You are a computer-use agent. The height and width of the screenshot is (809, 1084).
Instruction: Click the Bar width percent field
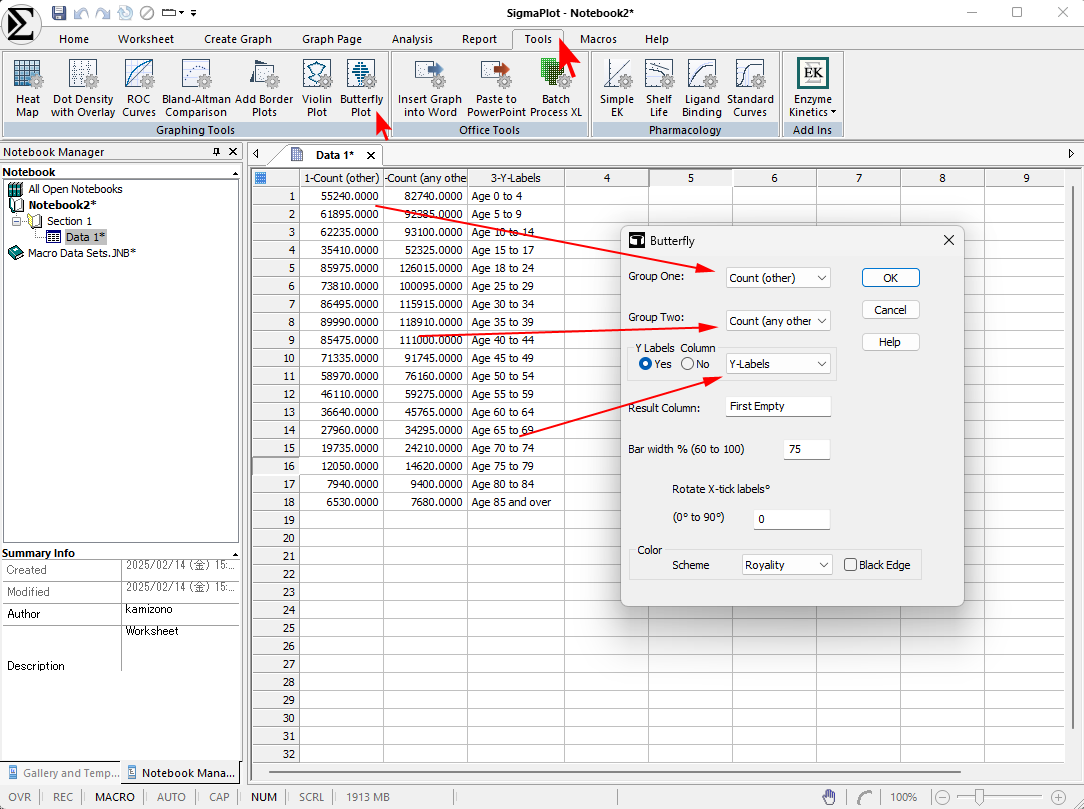807,450
